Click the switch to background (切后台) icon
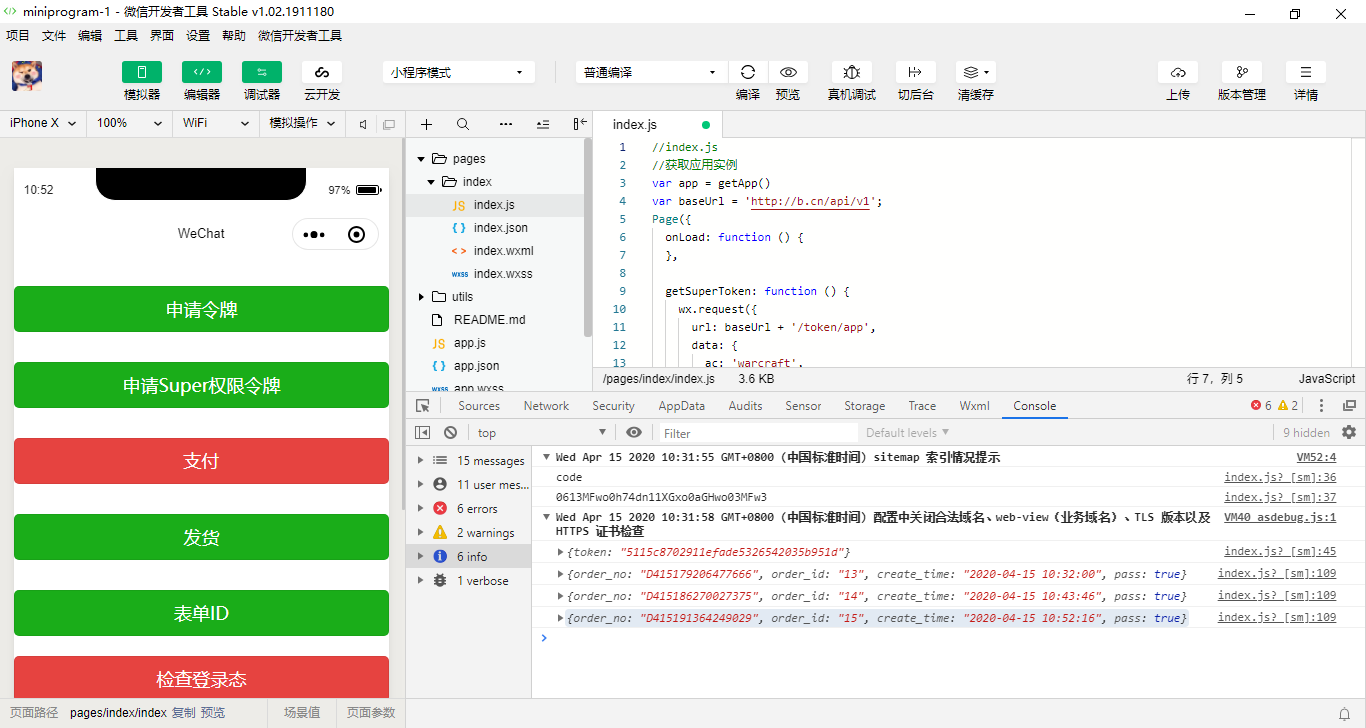Image resolution: width=1366 pixels, height=728 pixels. click(915, 72)
